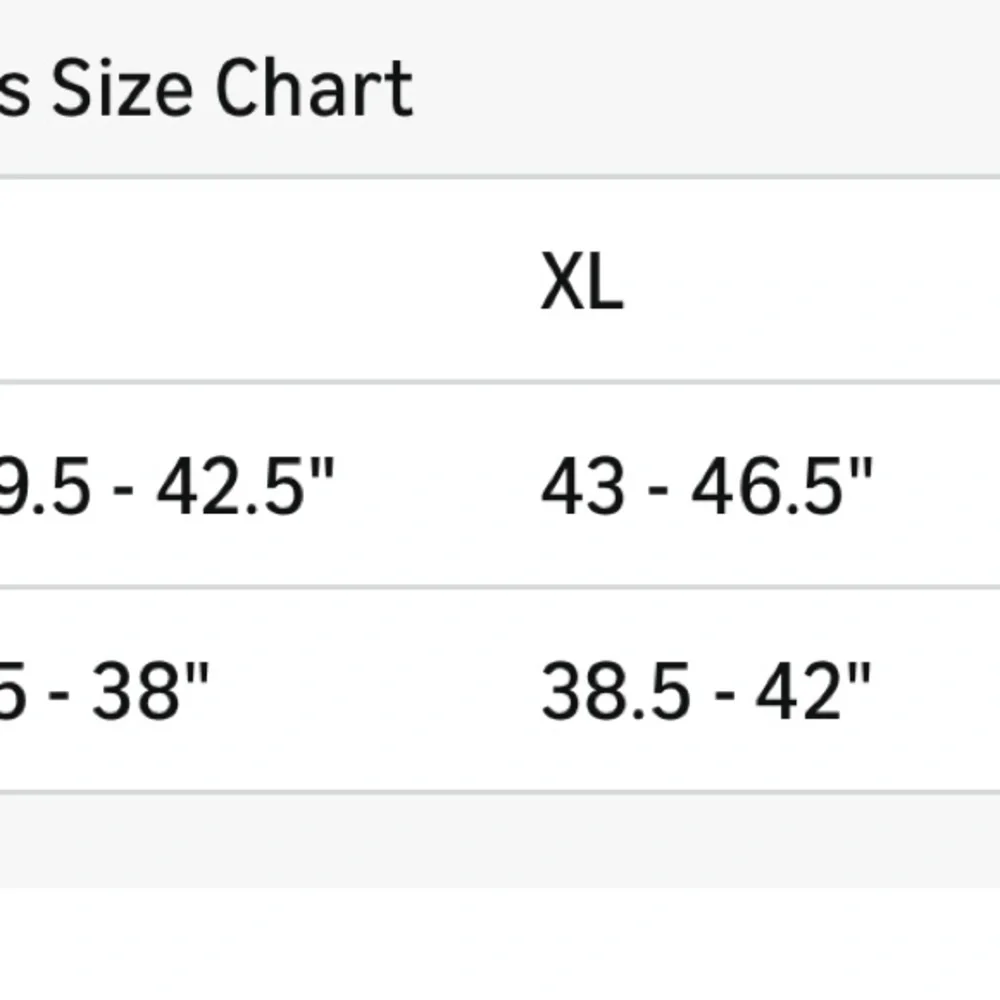Viewport: 1000px width, 1000px height.
Task: Select the cell ending in "42.5""
Action: pyautogui.click(x=167, y=486)
